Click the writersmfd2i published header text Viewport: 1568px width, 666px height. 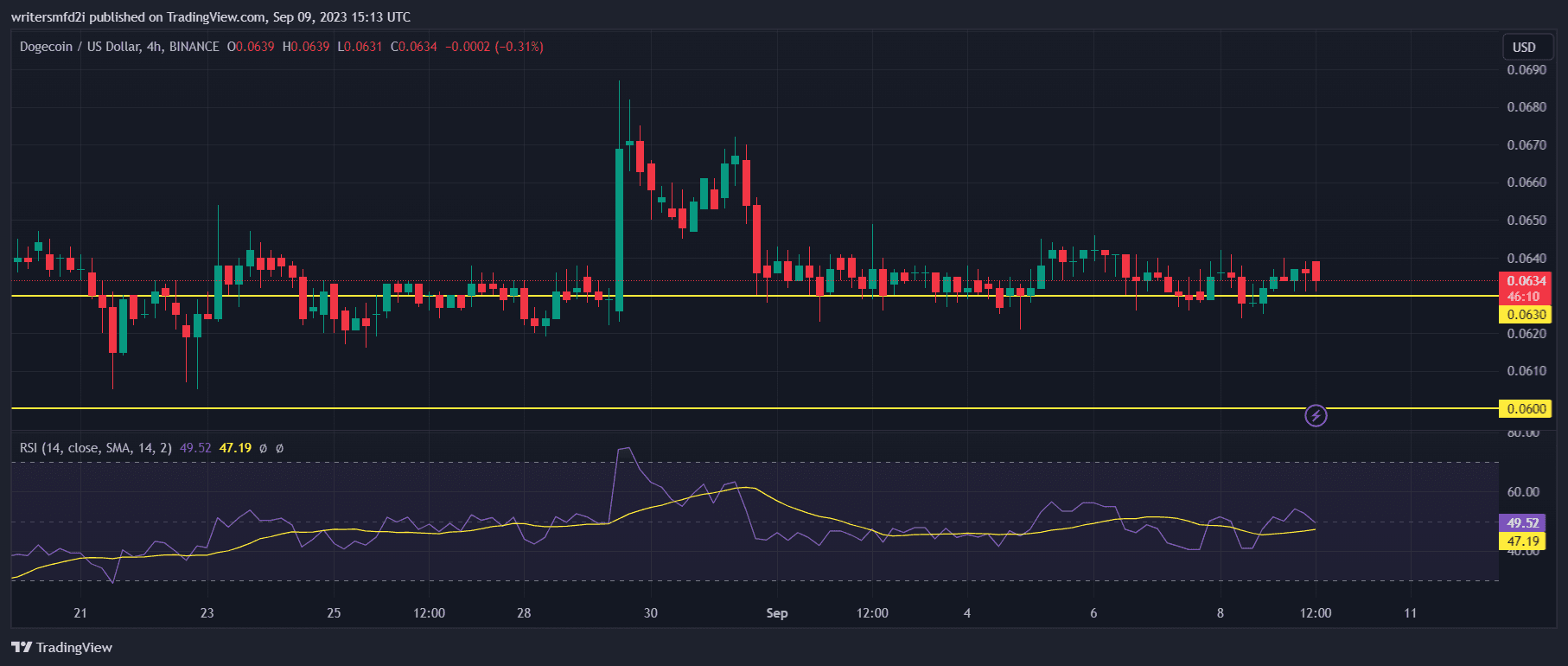pos(210,17)
